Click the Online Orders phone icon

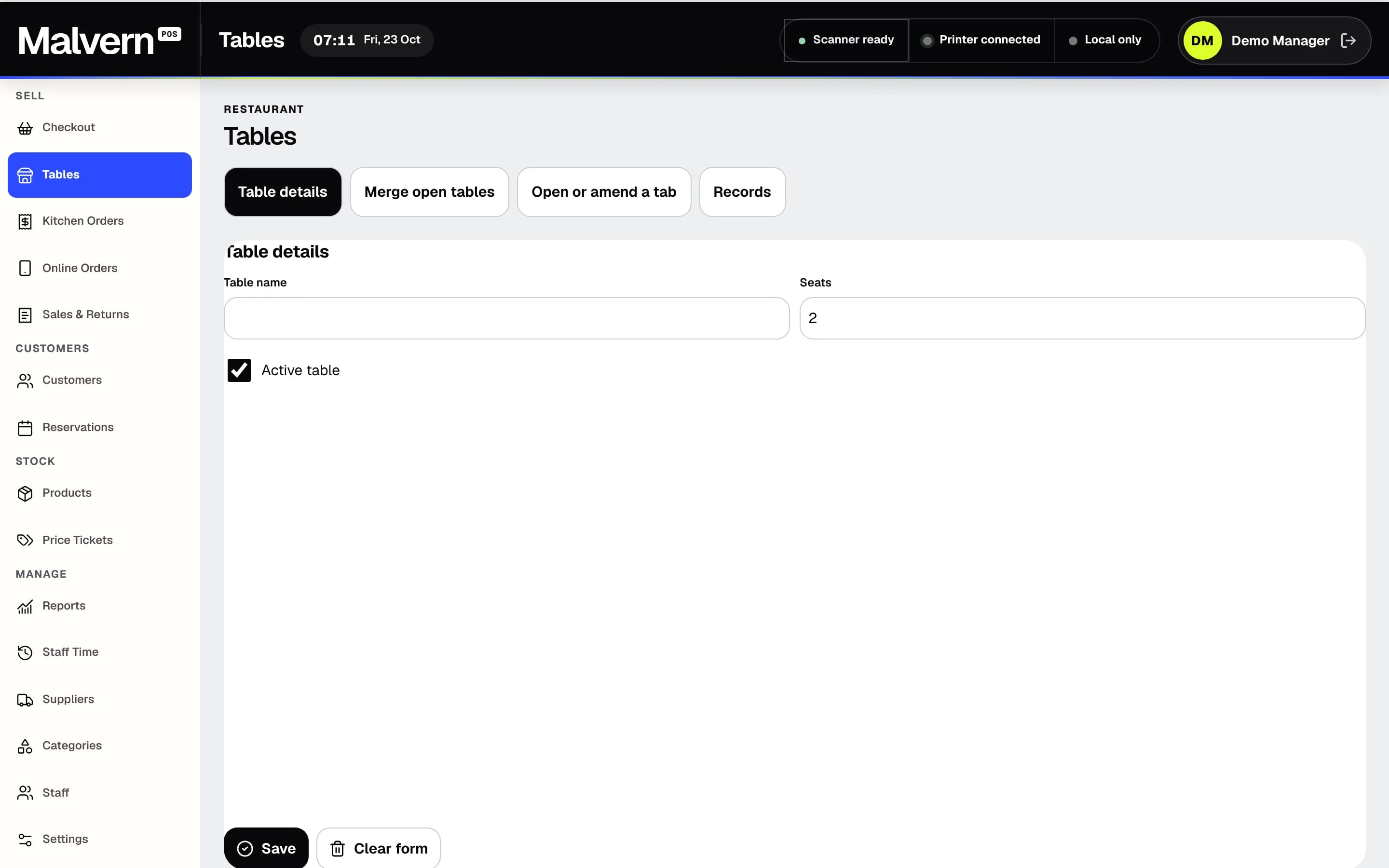coord(25,268)
